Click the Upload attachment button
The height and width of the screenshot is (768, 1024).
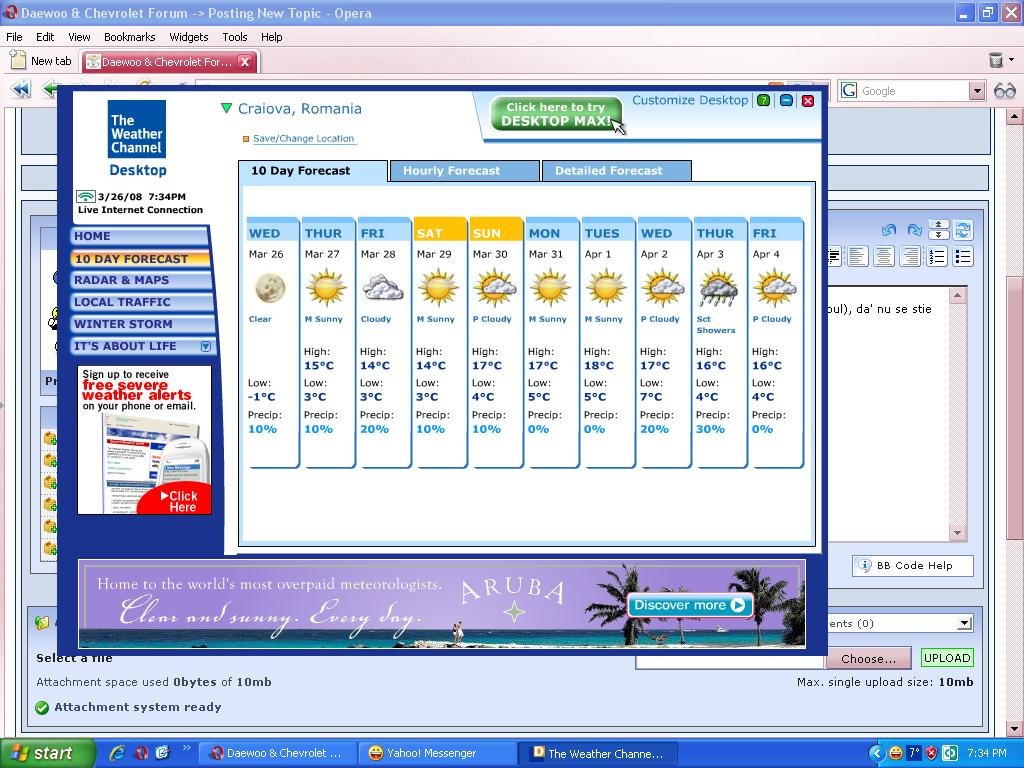pos(947,658)
